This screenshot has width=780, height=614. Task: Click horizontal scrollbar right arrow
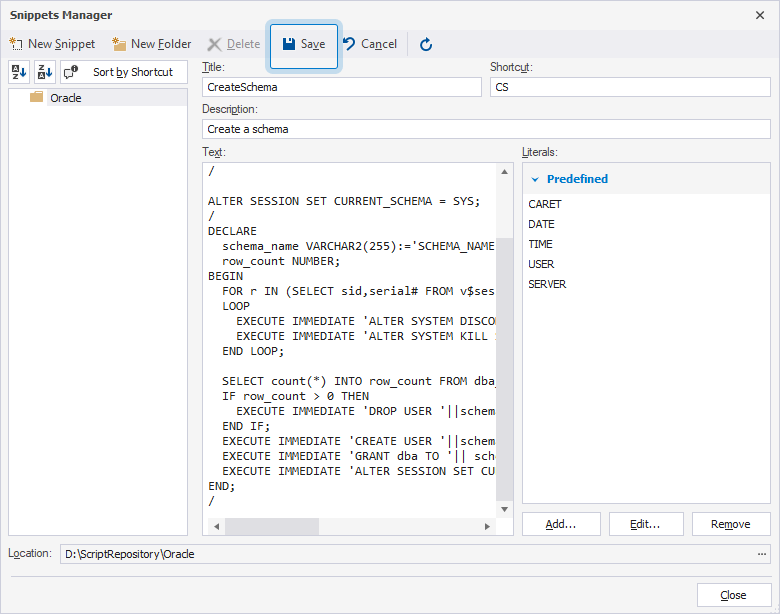coord(488,526)
